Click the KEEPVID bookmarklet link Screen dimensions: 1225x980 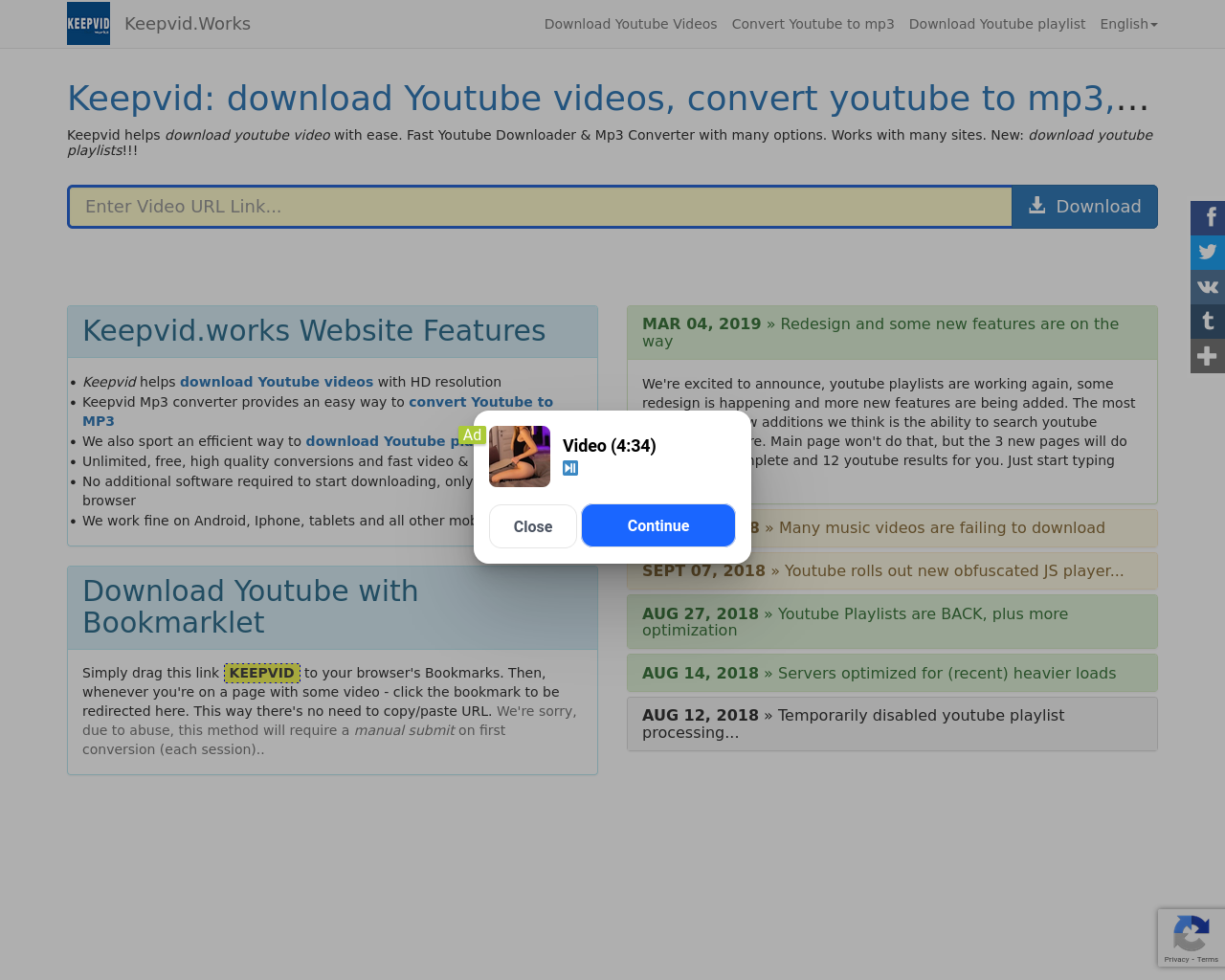262,673
